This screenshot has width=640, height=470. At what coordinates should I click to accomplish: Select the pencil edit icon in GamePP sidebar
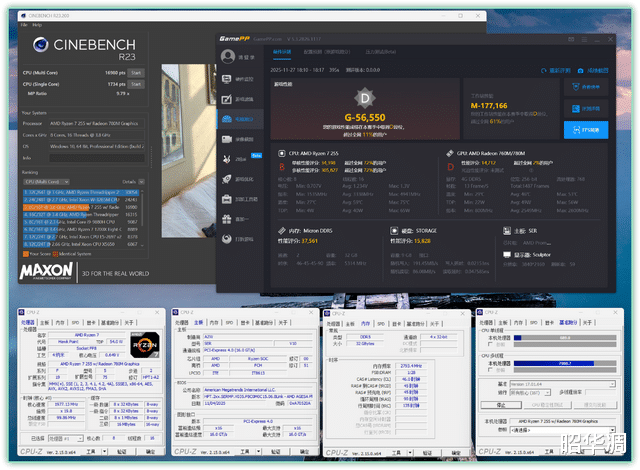pos(227,99)
